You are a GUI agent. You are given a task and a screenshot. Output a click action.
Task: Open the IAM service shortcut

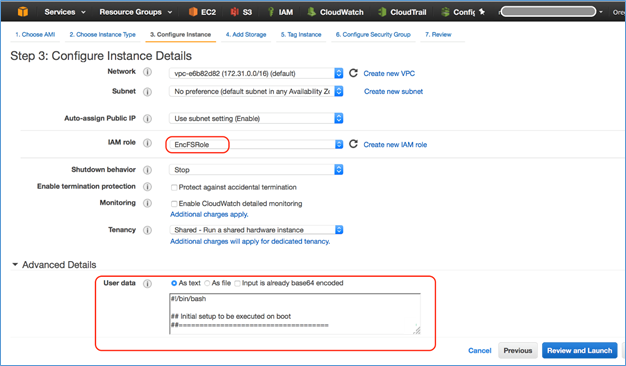coord(280,12)
